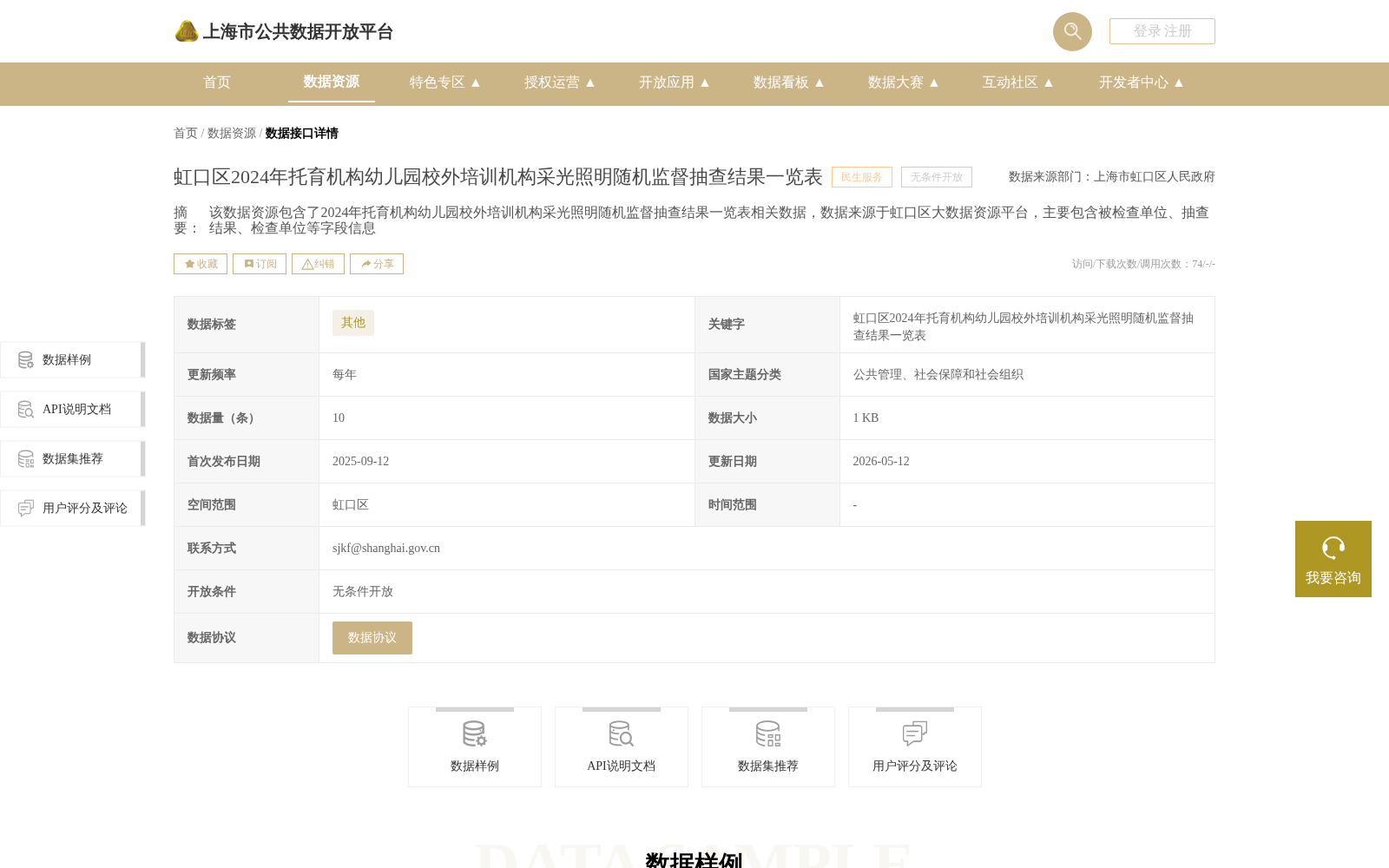Click the 纠错 error report button
Viewport: 1389px width, 868px height.
[x=318, y=264]
